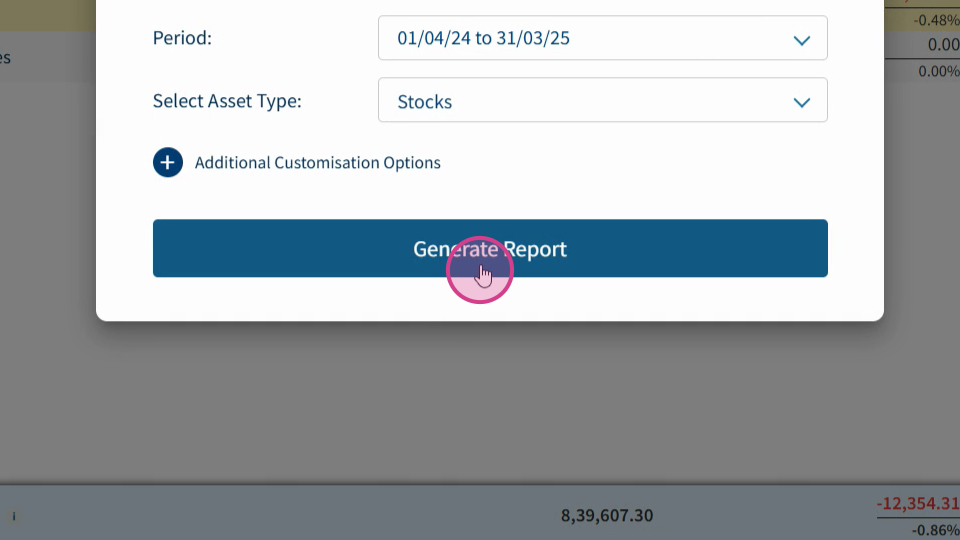Choose the Stocks asset type combo box

[602, 100]
